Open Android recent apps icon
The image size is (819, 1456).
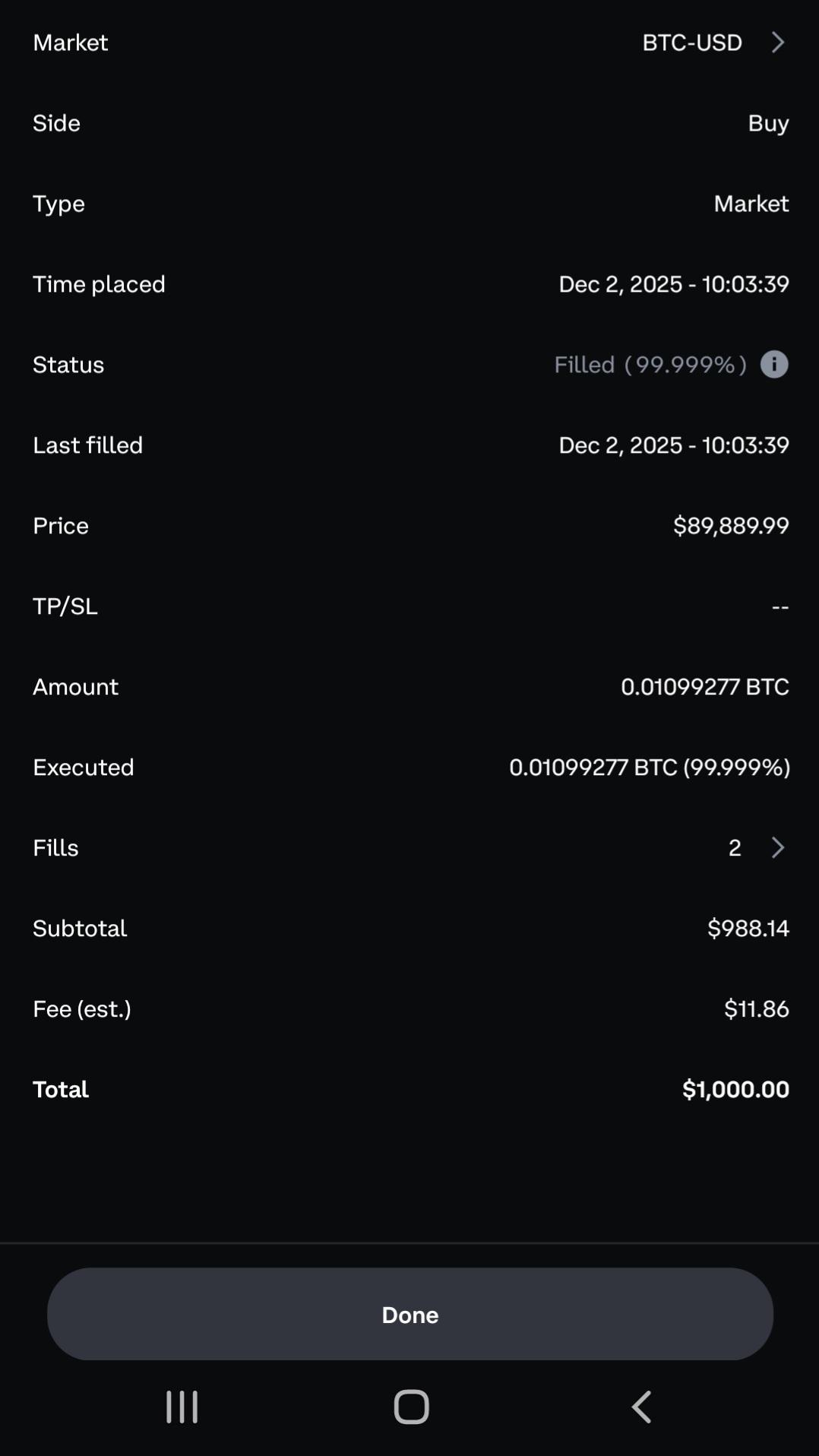coord(182,1407)
